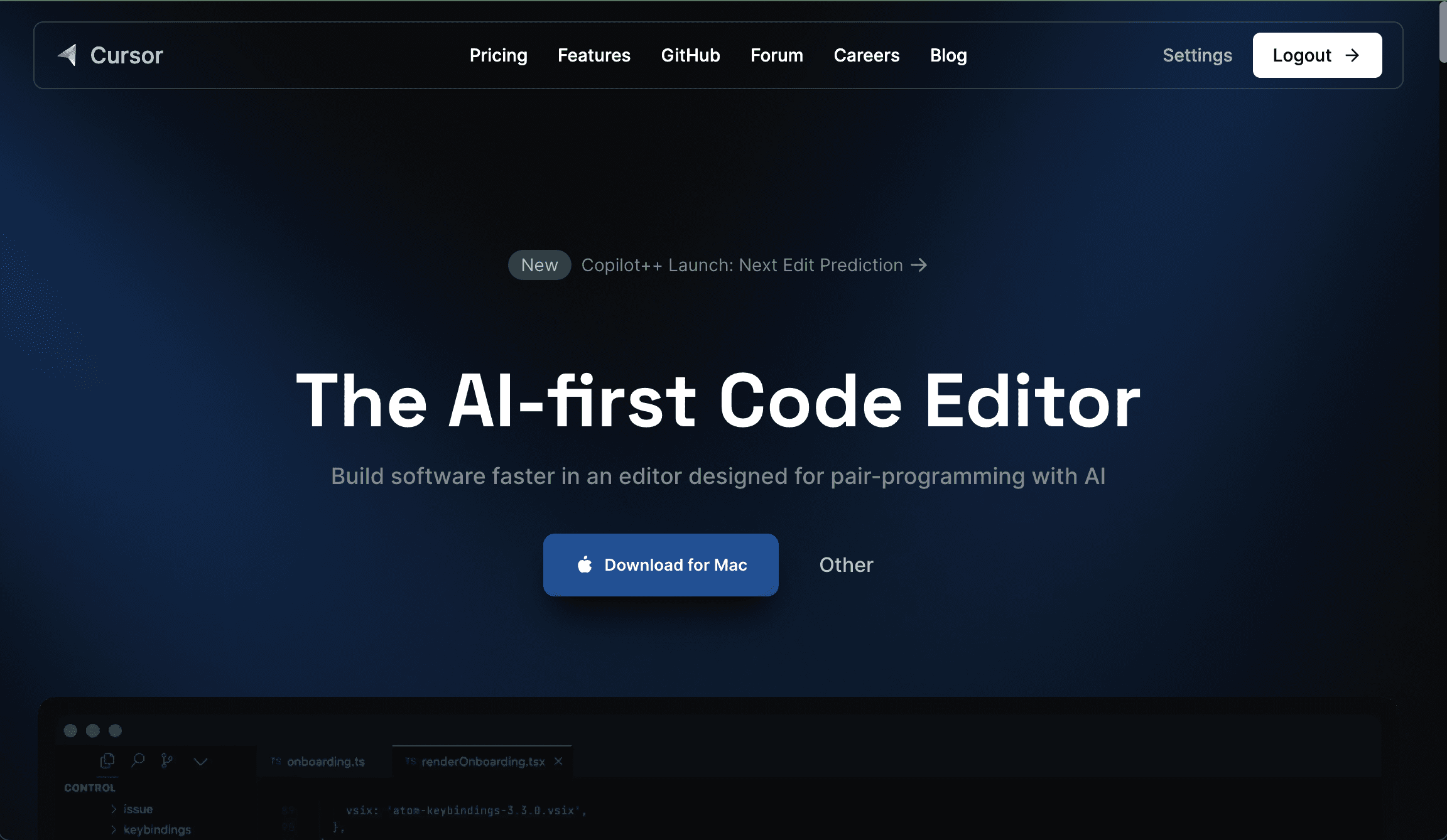Click the New announcement badge
Viewport: 1447px width, 840px height.
539,265
